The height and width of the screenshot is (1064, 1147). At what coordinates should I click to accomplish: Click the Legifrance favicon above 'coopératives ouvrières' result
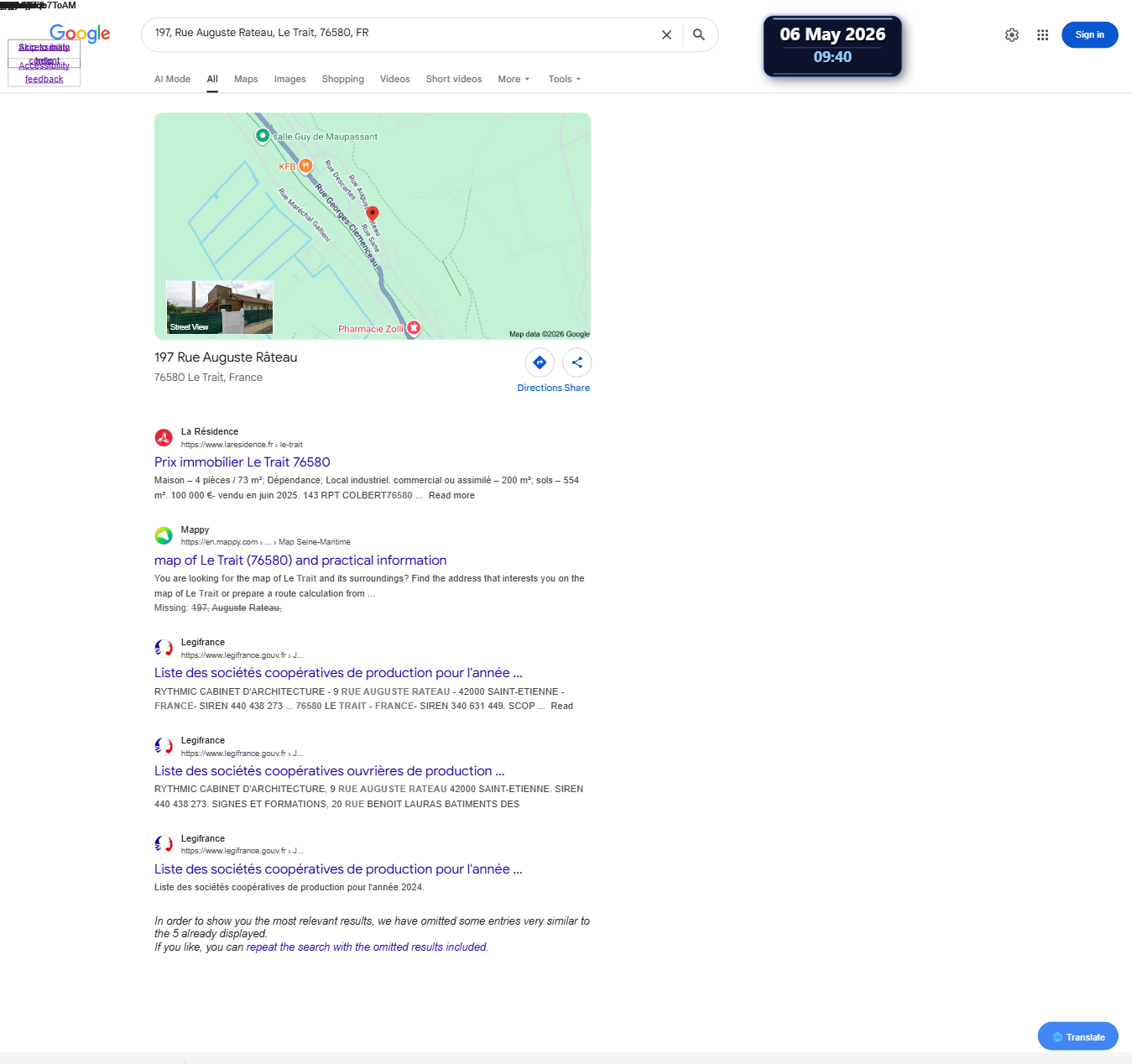(x=164, y=746)
